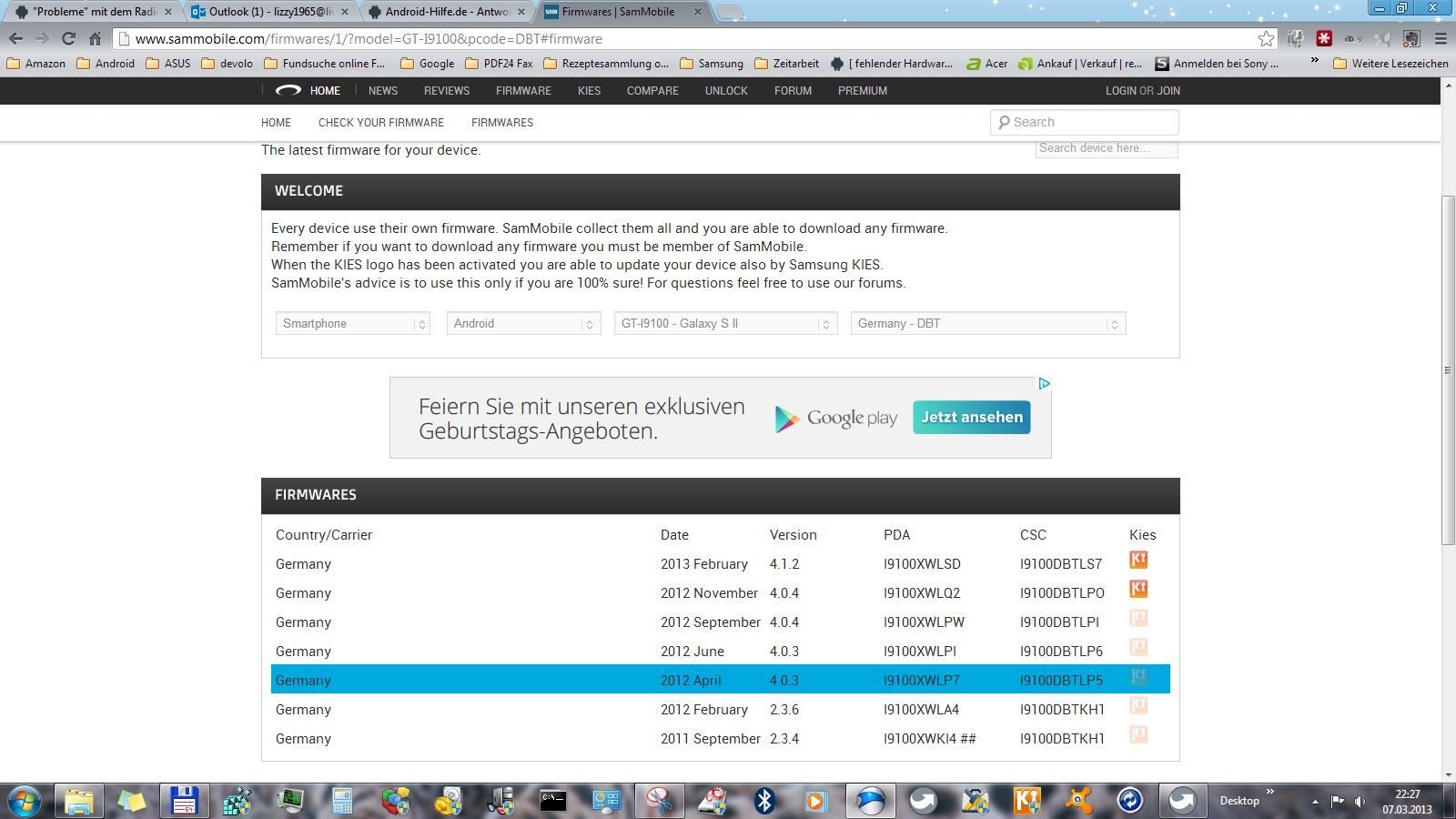Image resolution: width=1456 pixels, height=819 pixels.
Task: Open the avast orange taskbar icon
Action: click(x=1078, y=801)
